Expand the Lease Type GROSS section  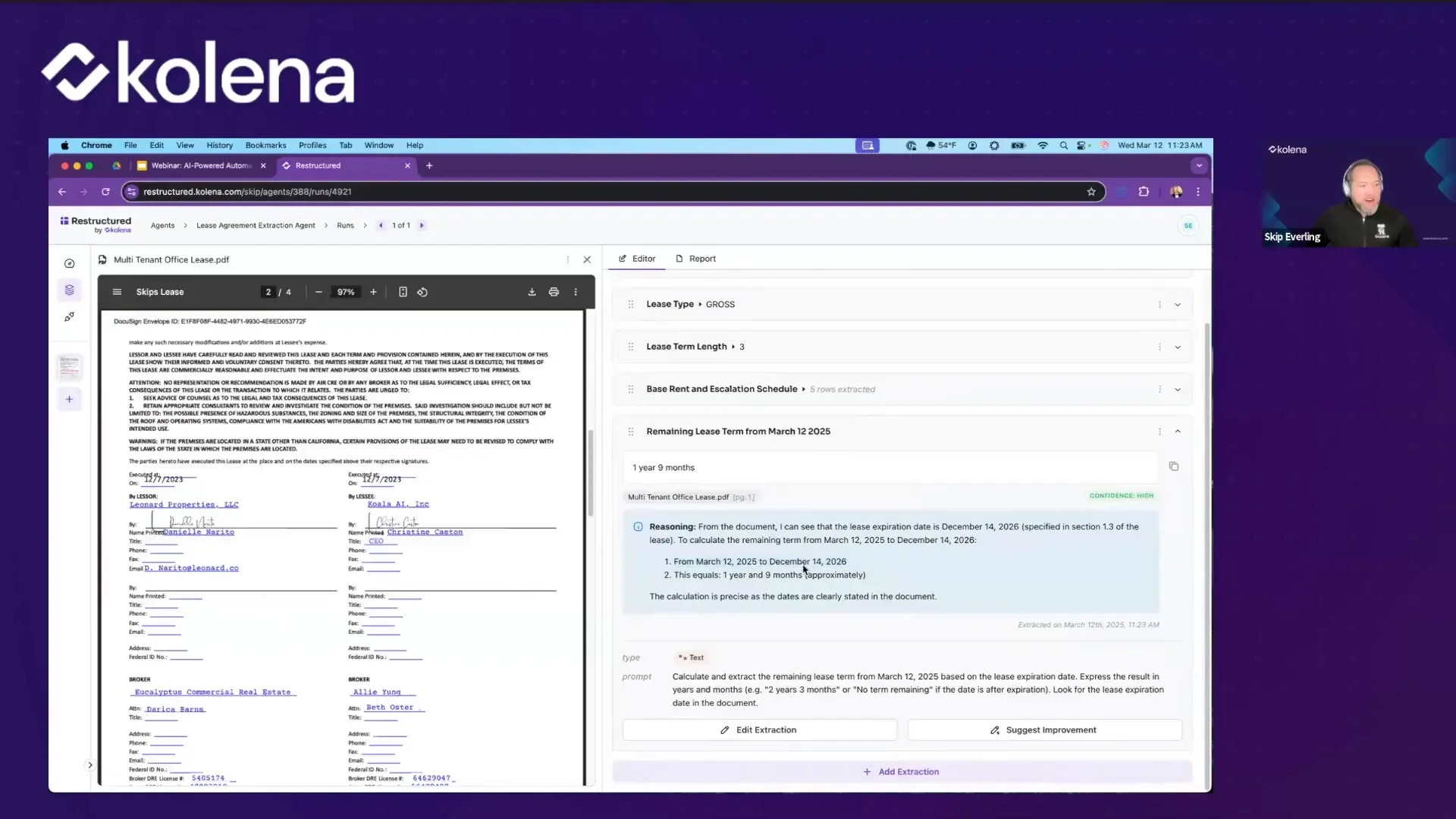click(x=1178, y=304)
